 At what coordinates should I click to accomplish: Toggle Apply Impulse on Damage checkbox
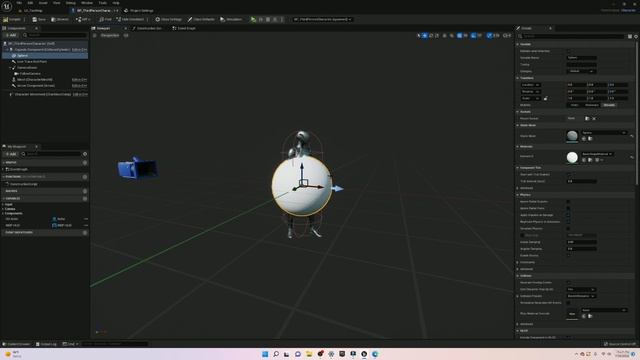568,215
